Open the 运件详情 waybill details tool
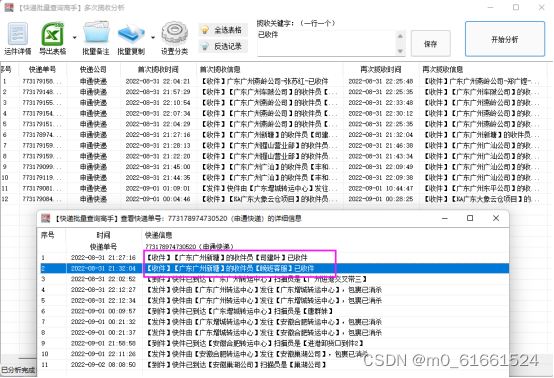 click(x=17, y=39)
